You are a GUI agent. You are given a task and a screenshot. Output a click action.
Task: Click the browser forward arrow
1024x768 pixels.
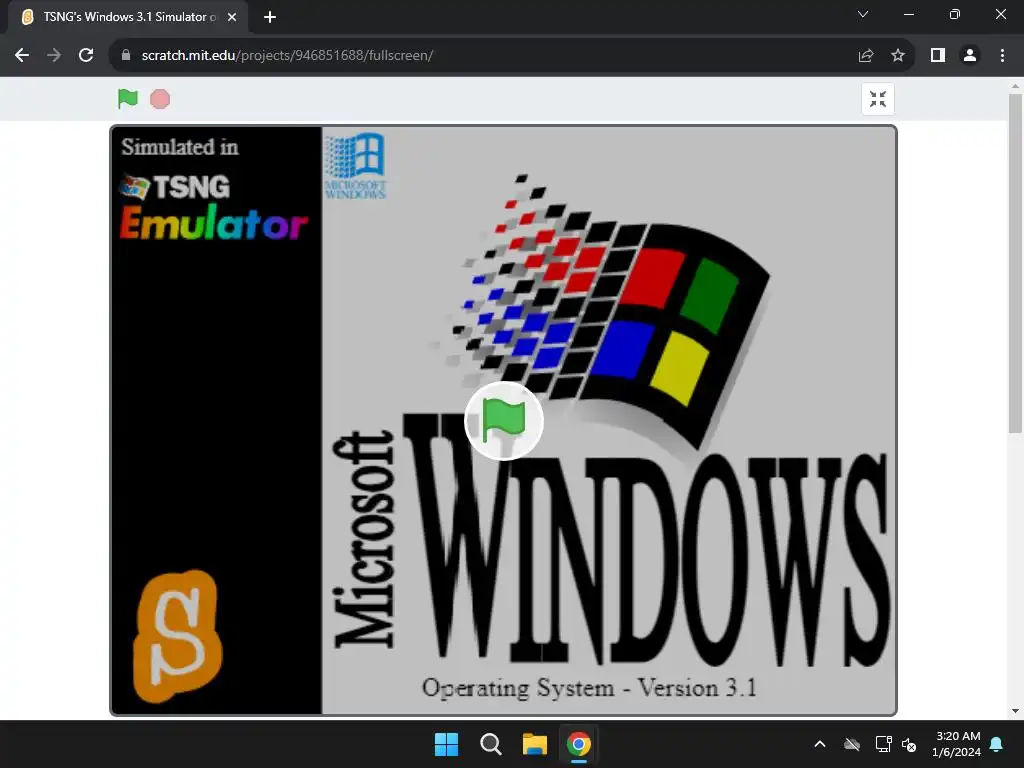click(54, 55)
